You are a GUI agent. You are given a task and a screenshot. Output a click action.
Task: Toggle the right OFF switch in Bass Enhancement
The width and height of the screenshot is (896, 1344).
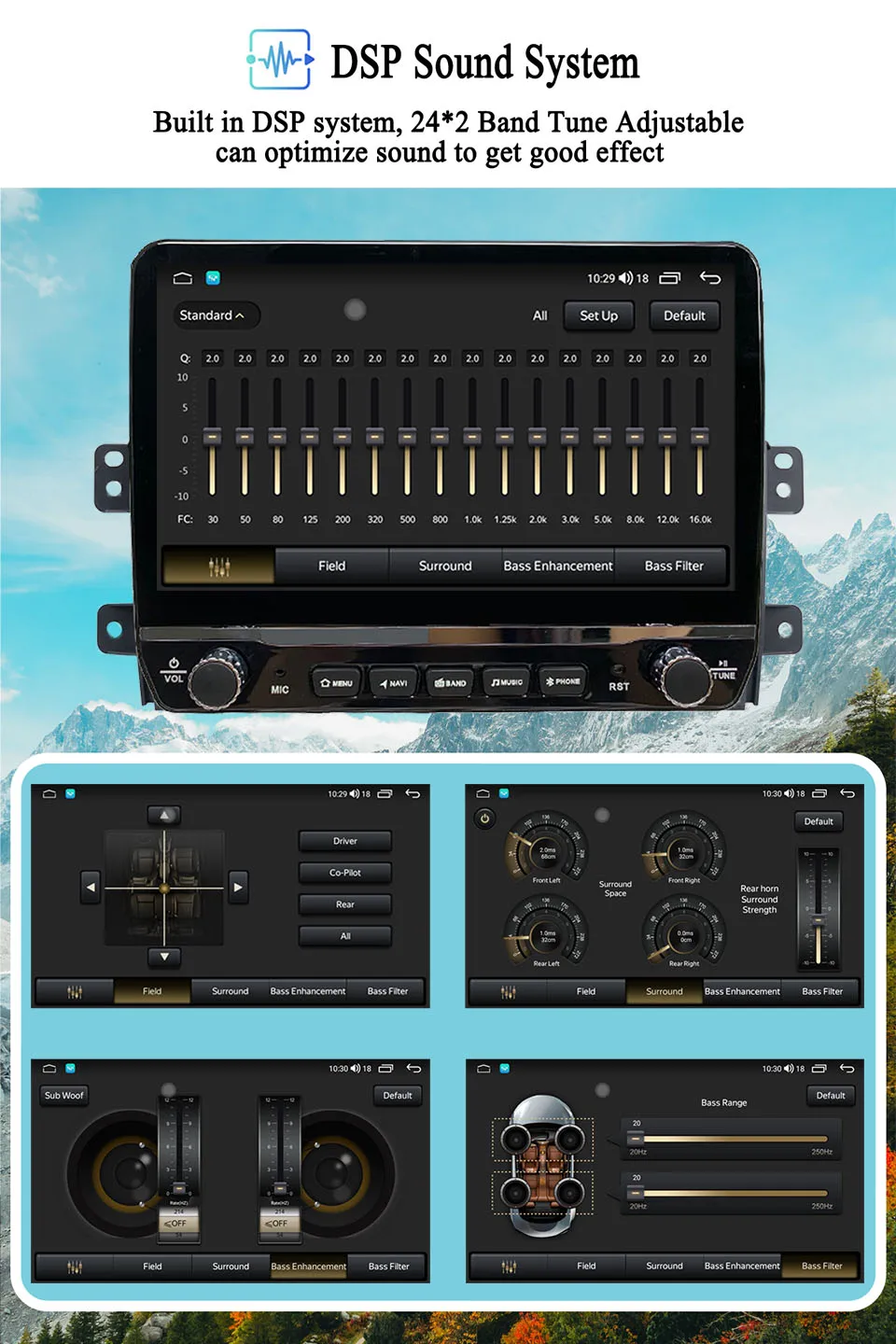tap(277, 1223)
